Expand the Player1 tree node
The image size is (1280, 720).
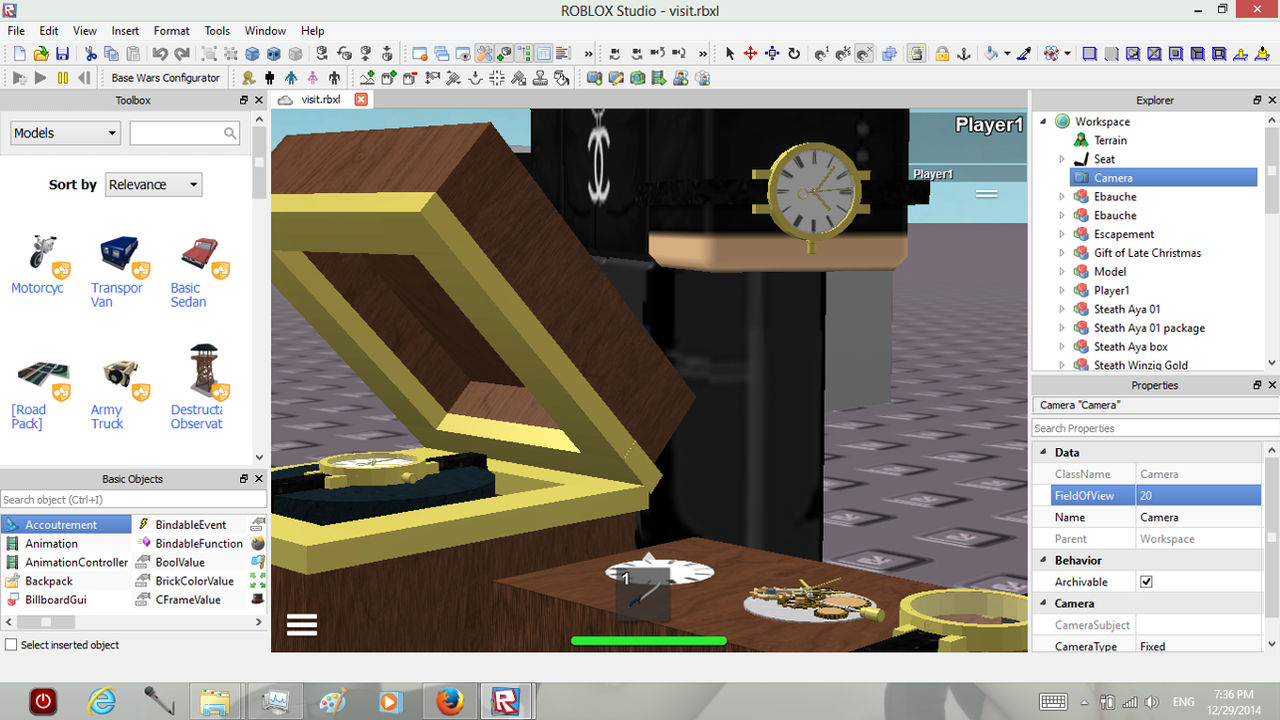coord(1062,290)
